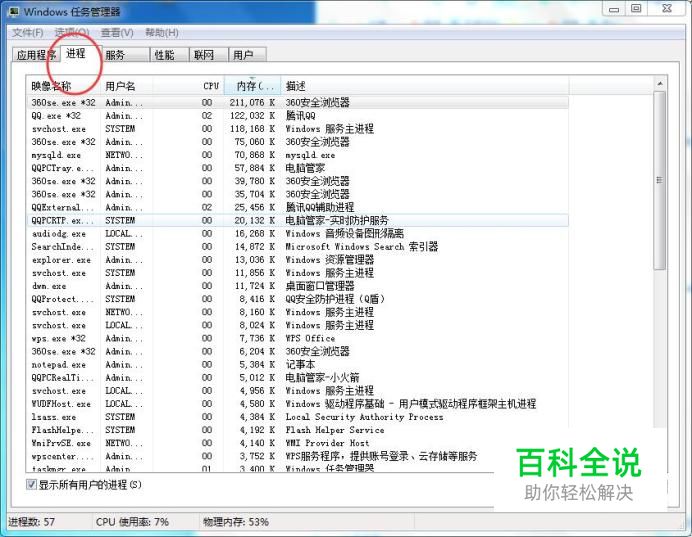This screenshot has height=537, width=692.
Task: Select explorer.exe process row
Action: pos(297,260)
